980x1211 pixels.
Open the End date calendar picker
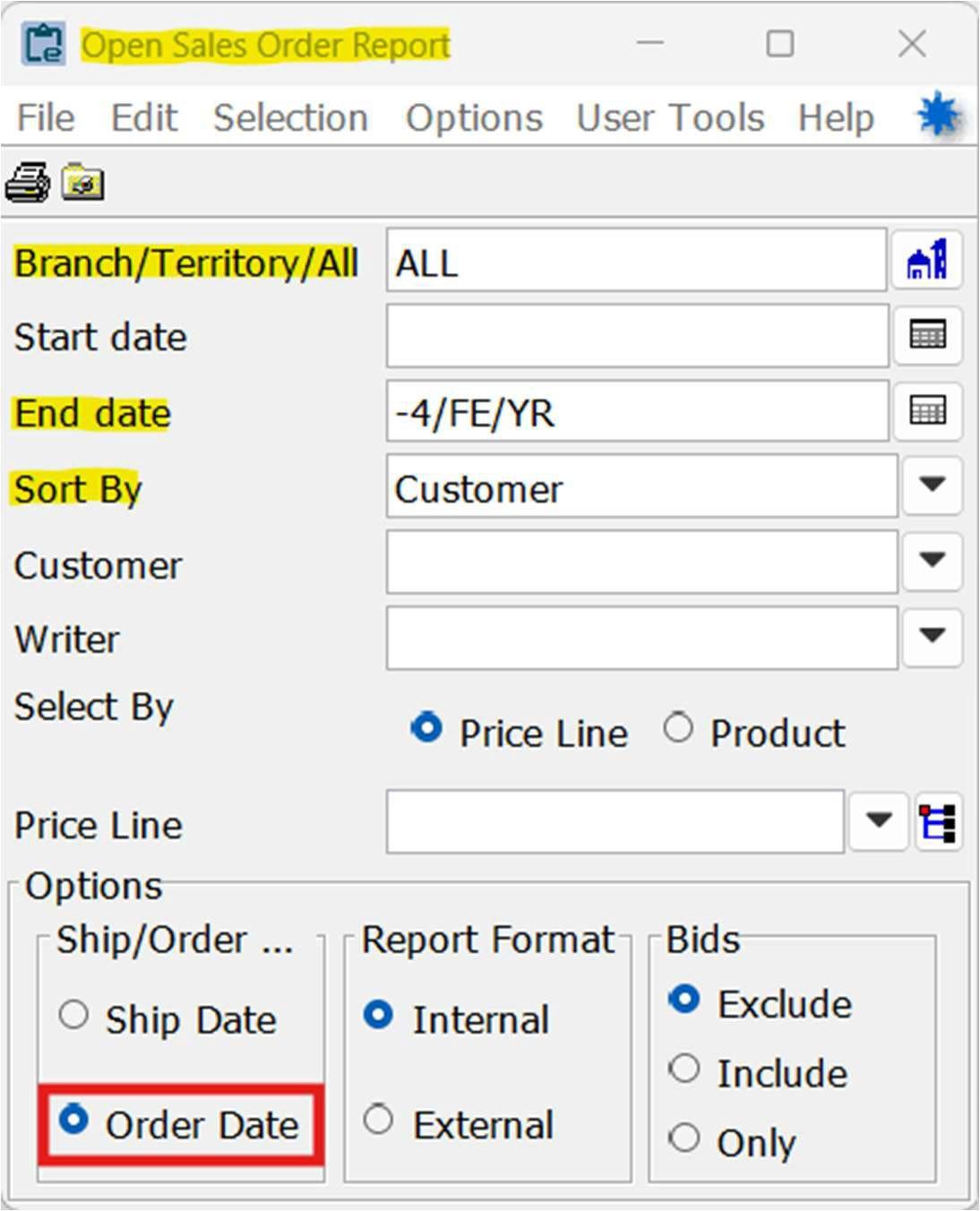pyautogui.click(x=927, y=411)
